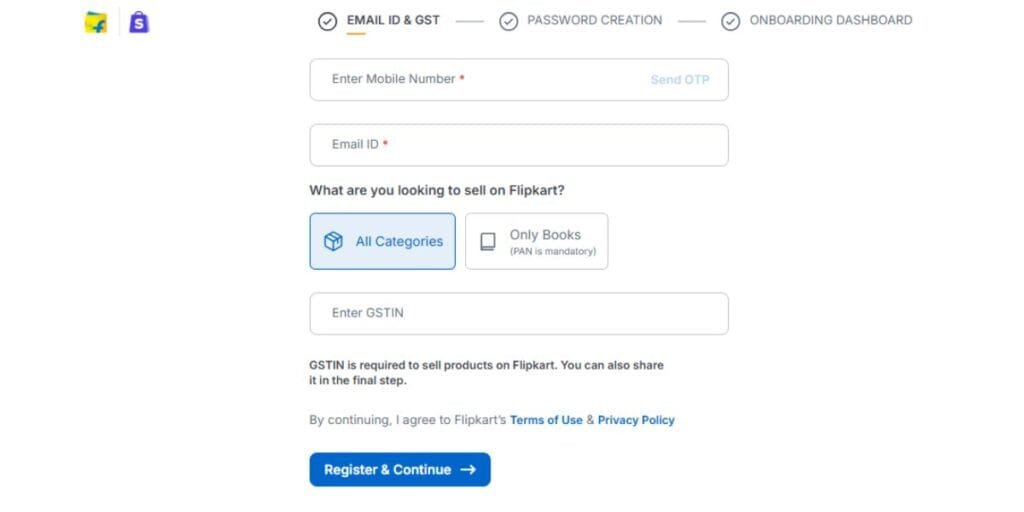
Task: Choose the Only Books option
Action: point(536,241)
